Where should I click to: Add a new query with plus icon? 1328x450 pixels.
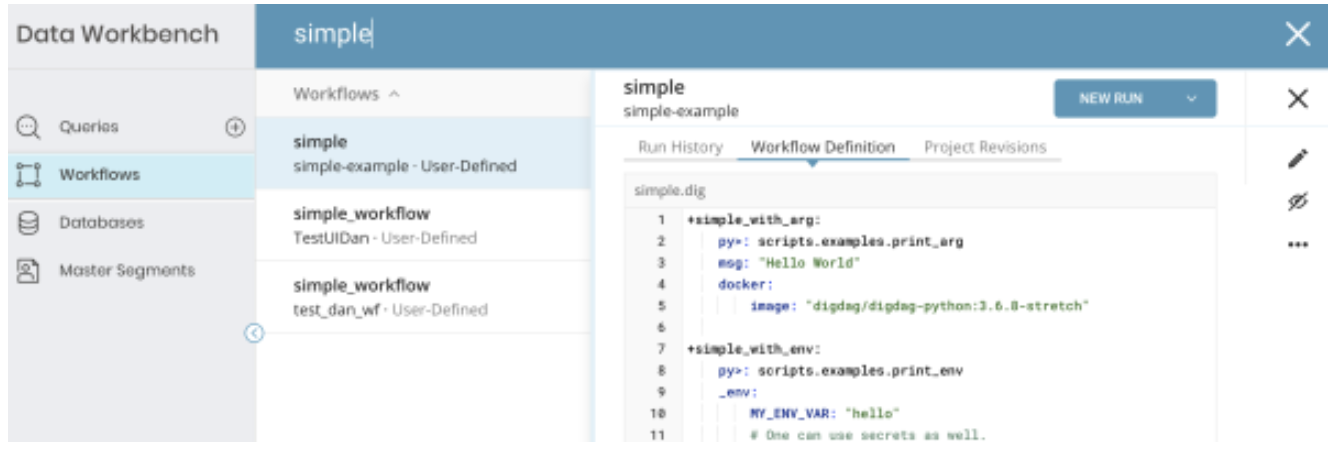(x=235, y=127)
